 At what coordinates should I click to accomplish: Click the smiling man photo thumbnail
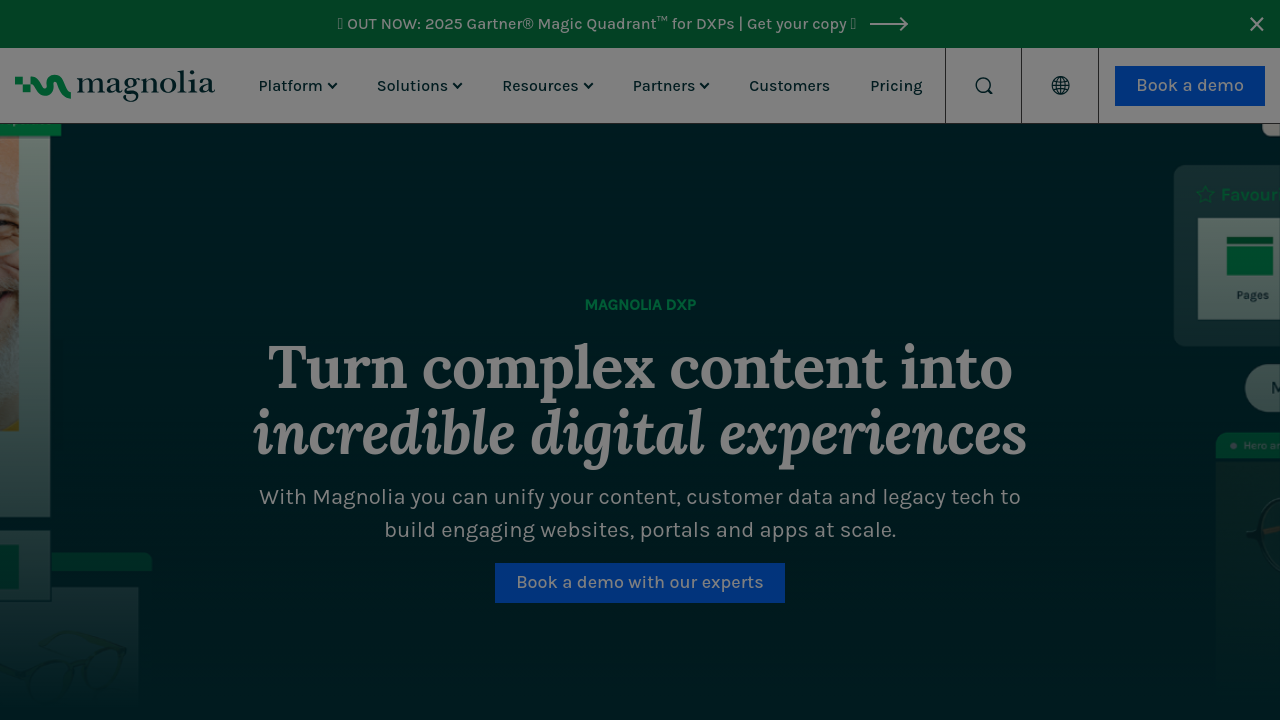(x=10, y=280)
